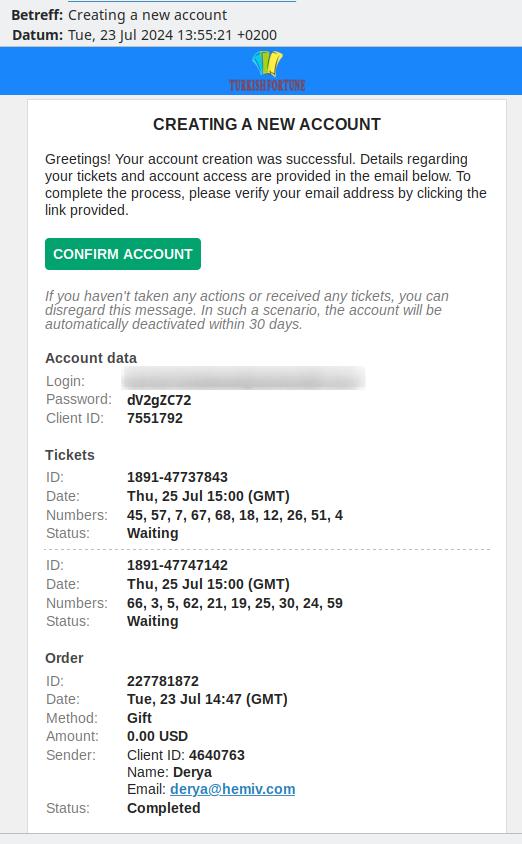This screenshot has width=522, height=844.
Task: Click the green CONFIRM ACCOUNT button
Action: tap(123, 254)
